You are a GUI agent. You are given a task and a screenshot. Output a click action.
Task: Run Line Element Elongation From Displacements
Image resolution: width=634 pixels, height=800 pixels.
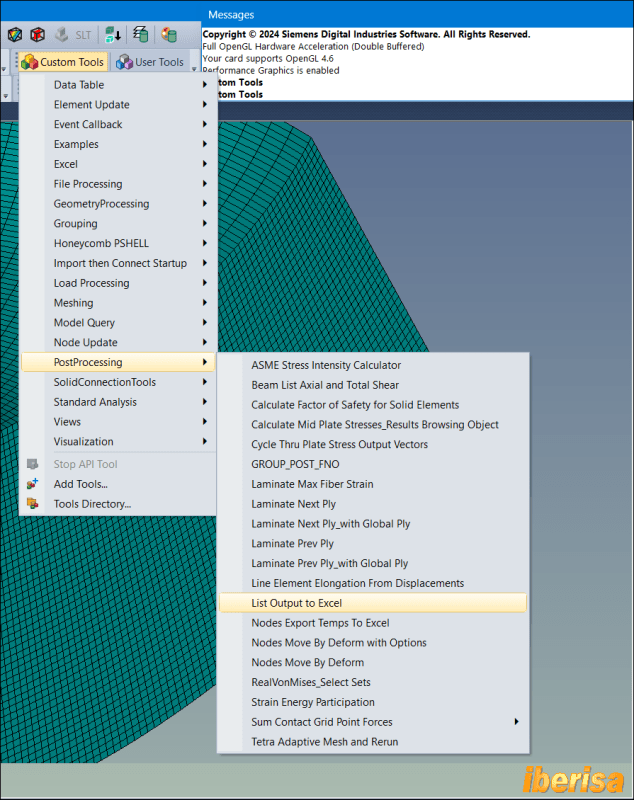point(373,583)
